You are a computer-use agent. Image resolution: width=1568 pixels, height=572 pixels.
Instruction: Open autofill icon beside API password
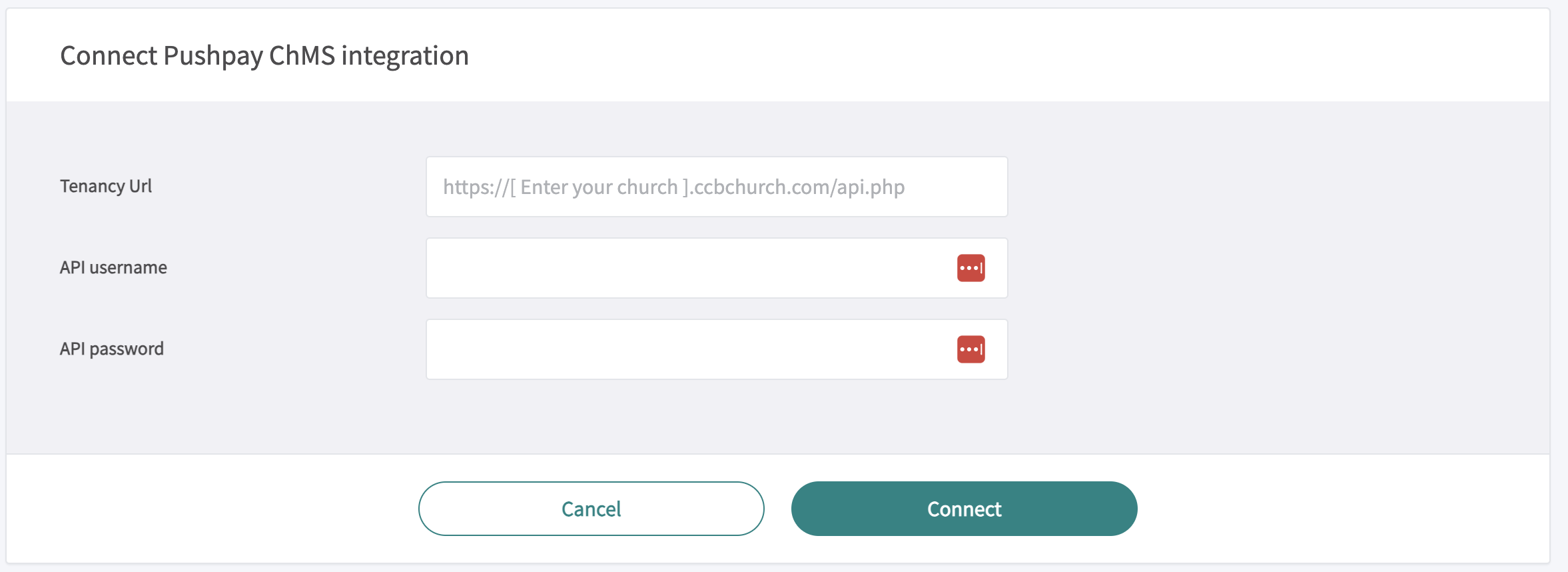(x=971, y=349)
